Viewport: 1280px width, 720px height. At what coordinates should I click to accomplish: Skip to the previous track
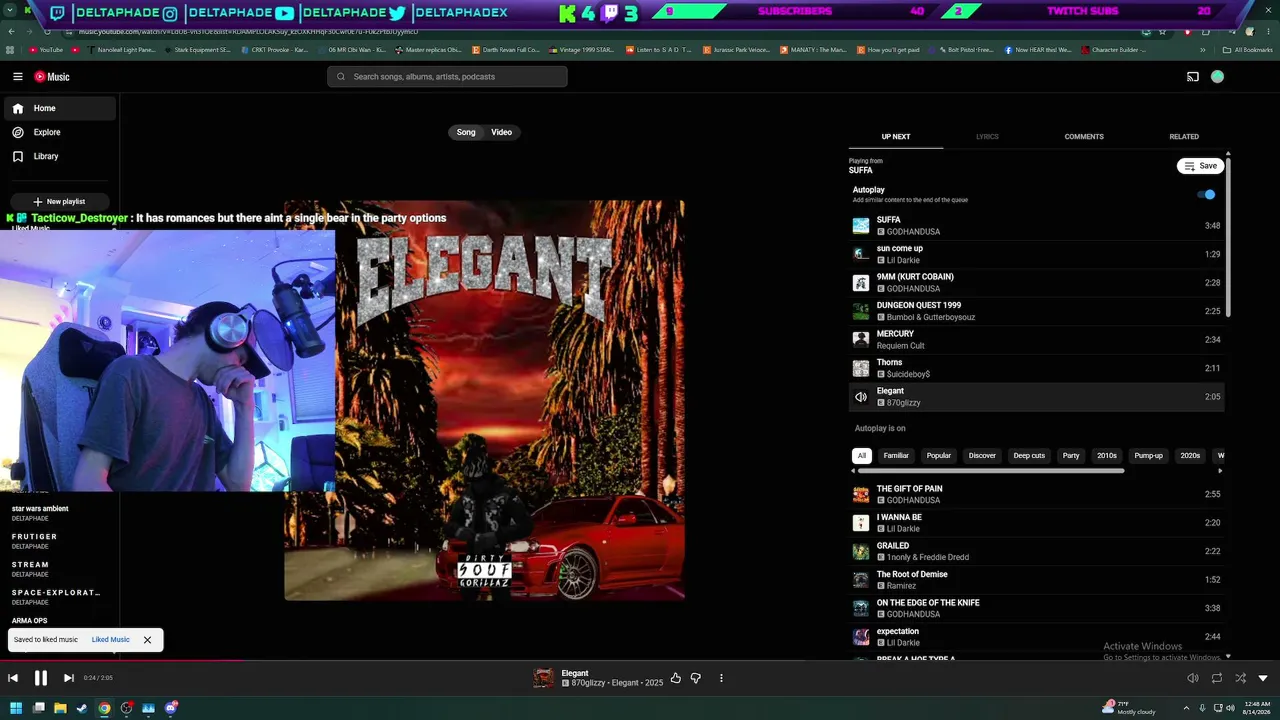pyautogui.click(x=13, y=678)
